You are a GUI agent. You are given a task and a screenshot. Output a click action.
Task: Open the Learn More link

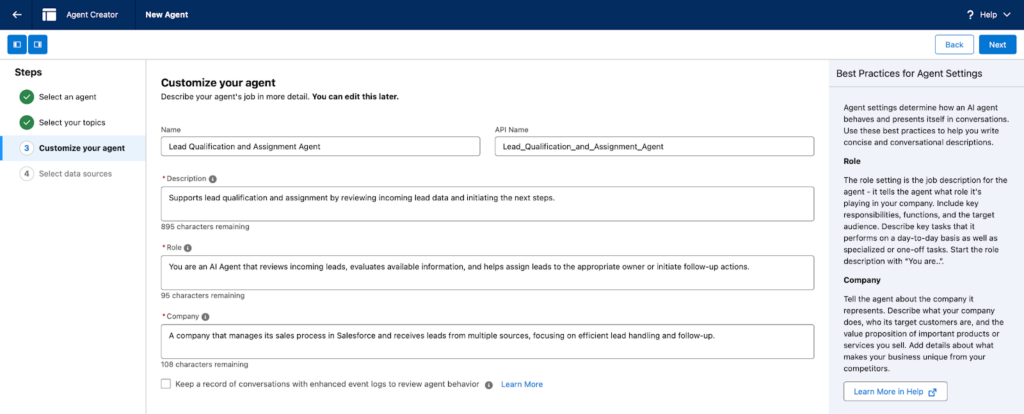click(x=522, y=384)
